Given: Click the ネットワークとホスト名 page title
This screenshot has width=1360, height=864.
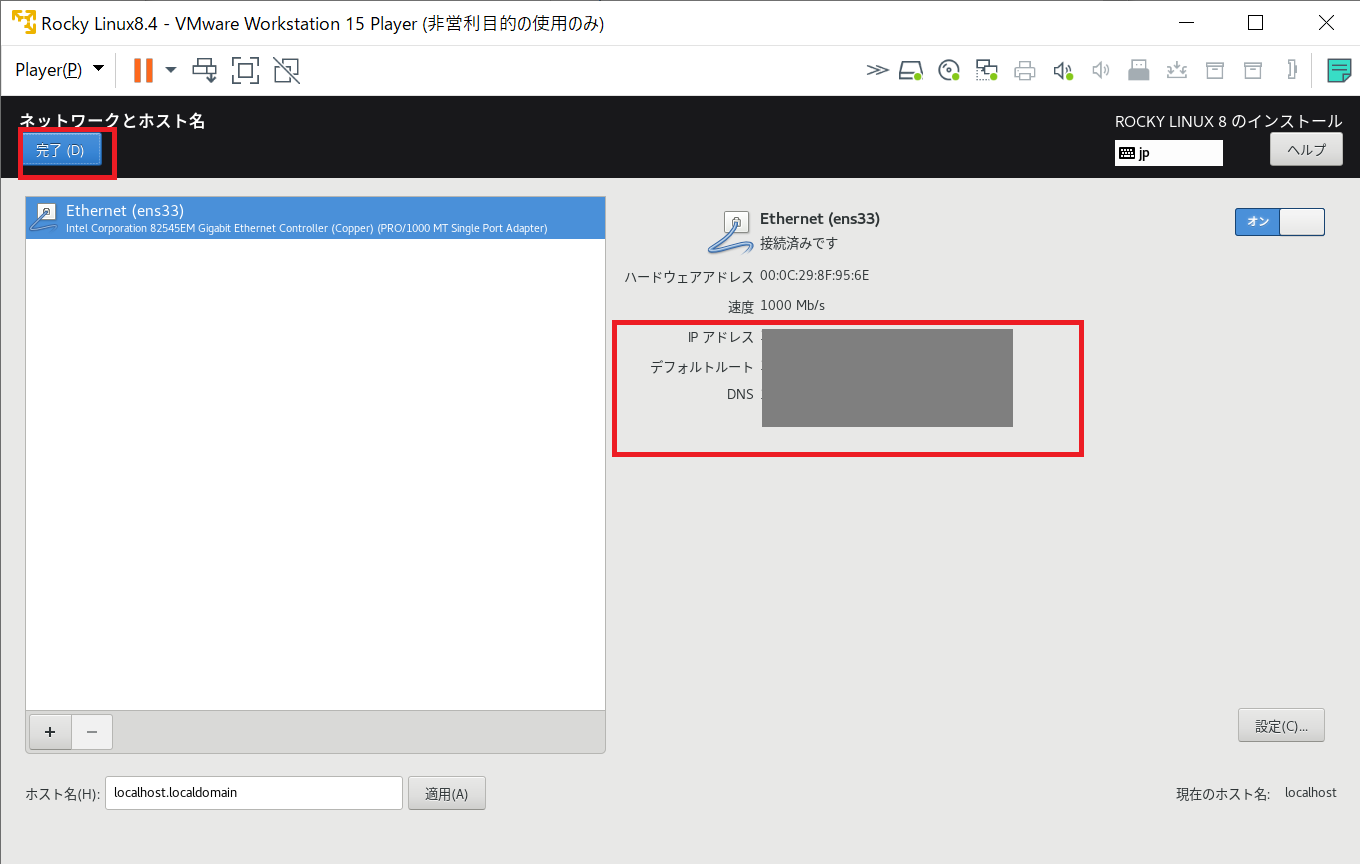Looking at the screenshot, I should click(x=112, y=121).
